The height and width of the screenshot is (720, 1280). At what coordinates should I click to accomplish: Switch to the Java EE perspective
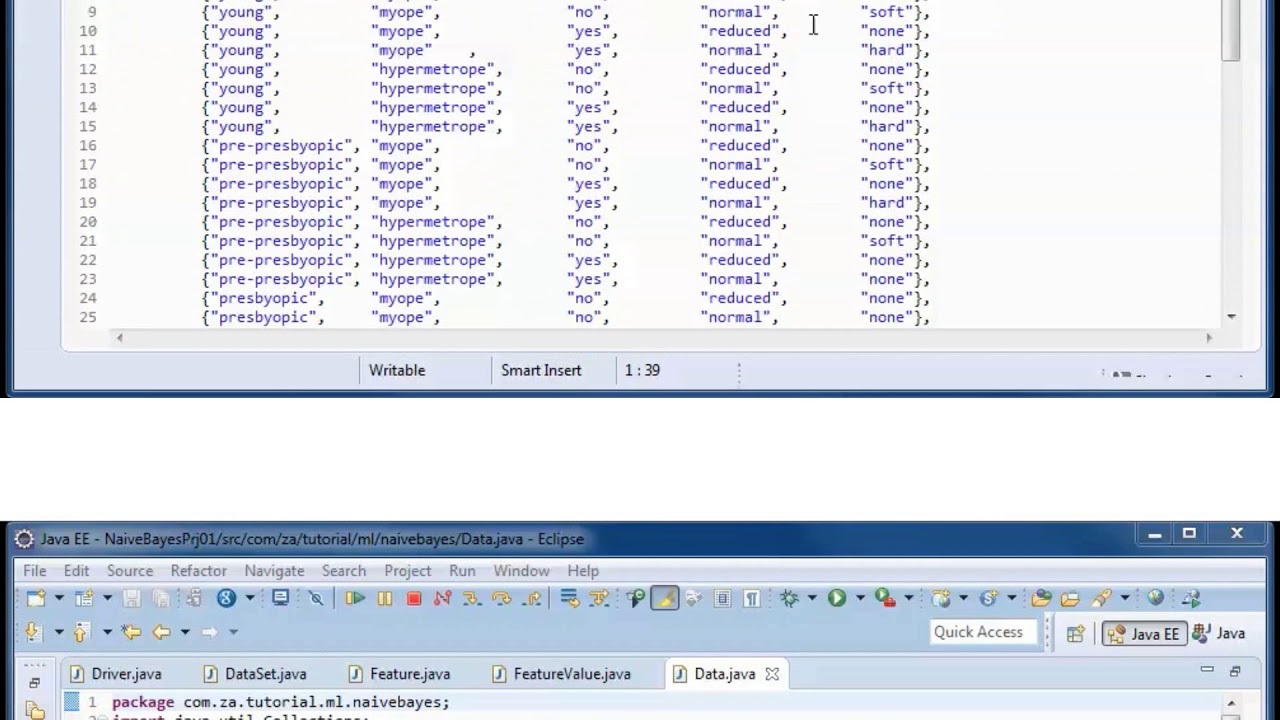tap(1144, 633)
